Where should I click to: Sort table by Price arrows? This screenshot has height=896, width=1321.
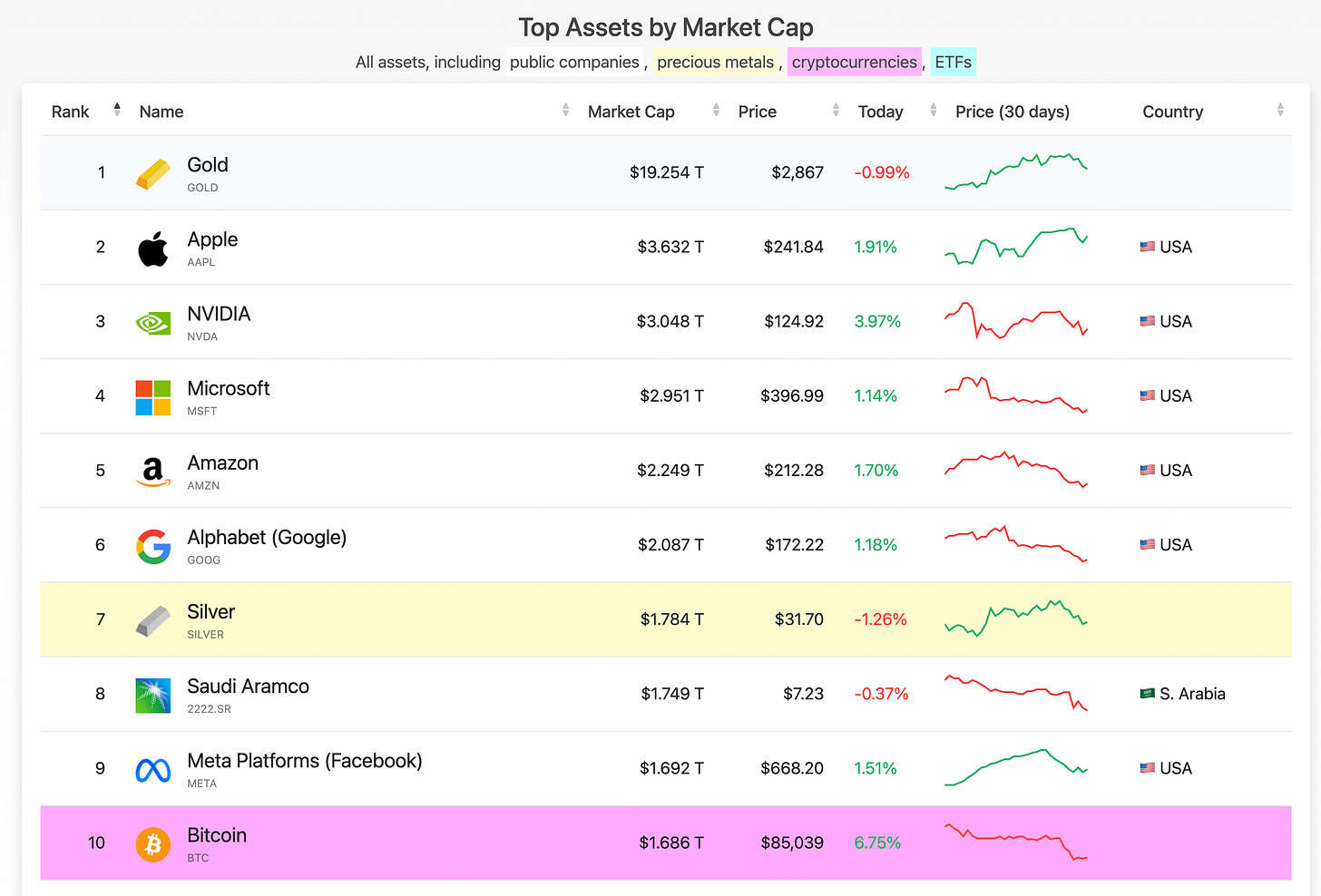[836, 110]
